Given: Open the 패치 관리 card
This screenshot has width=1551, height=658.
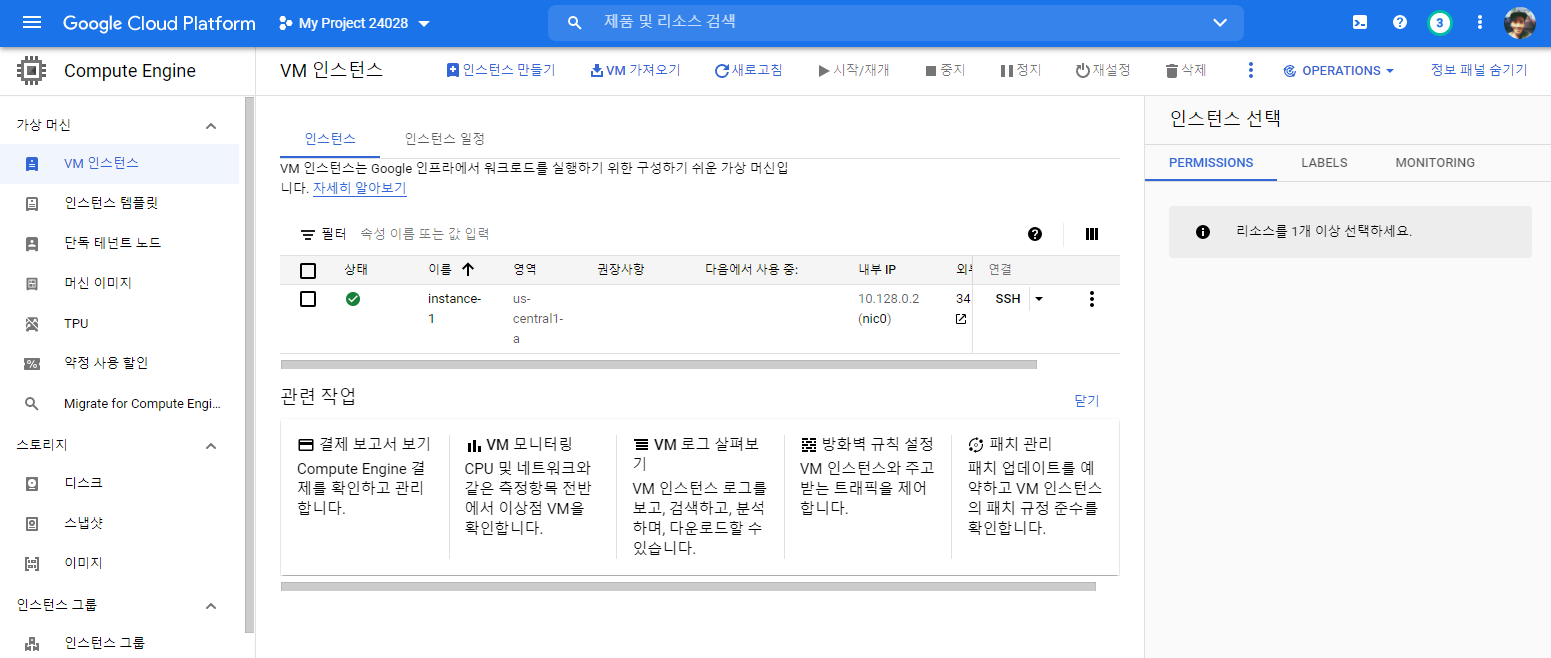Looking at the screenshot, I should tap(1036, 486).
